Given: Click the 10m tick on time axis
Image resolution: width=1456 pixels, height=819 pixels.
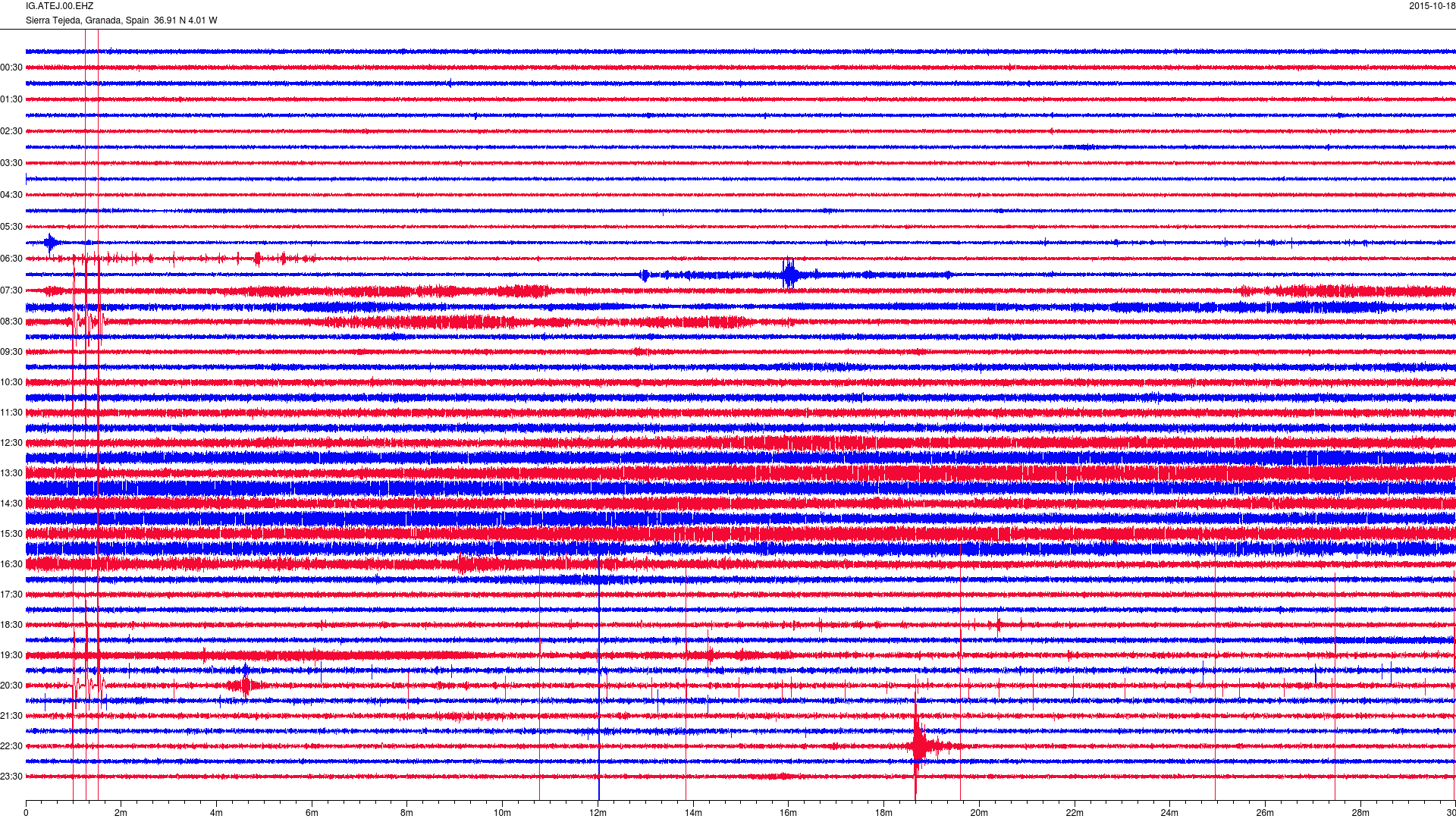Looking at the screenshot, I should click(x=502, y=813).
